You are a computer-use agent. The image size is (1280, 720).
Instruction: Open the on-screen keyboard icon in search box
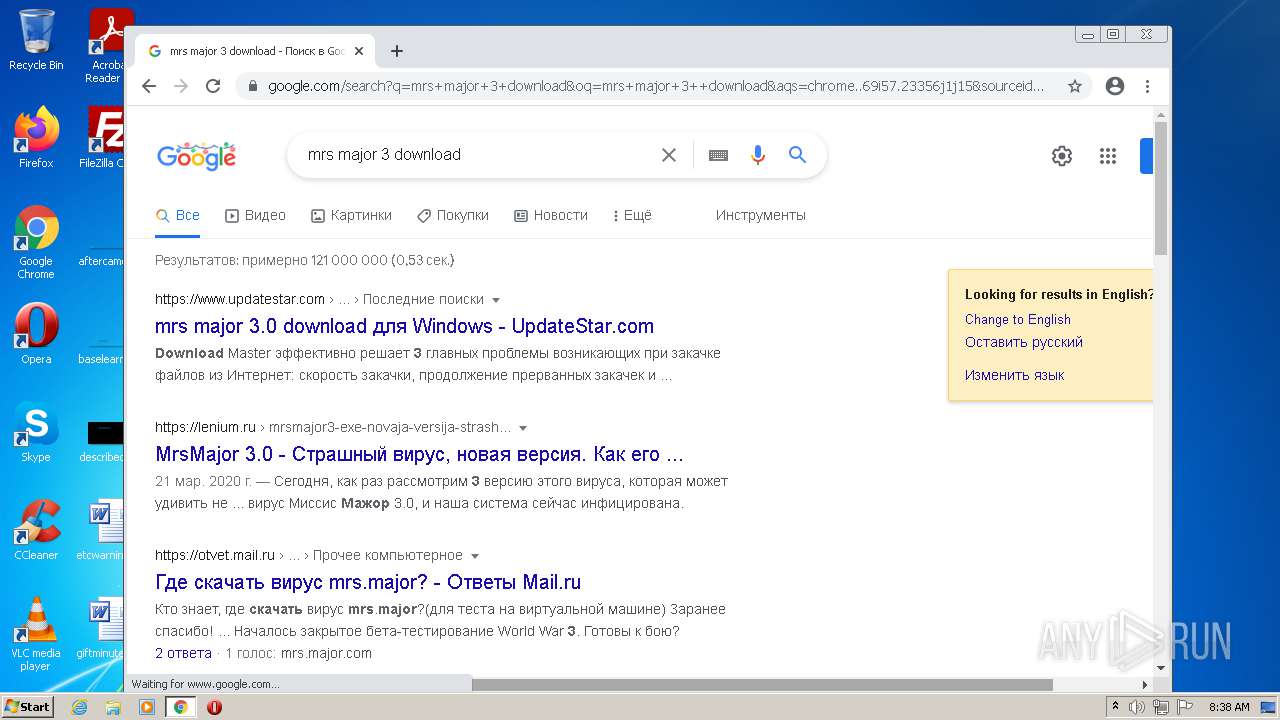point(718,155)
